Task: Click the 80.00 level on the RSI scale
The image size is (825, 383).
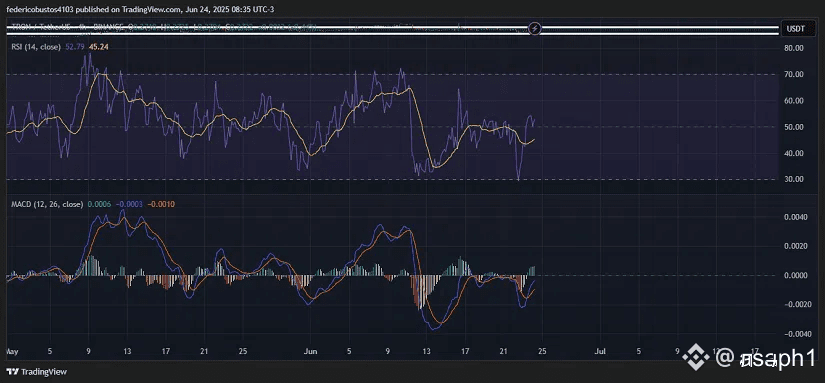Action: (x=793, y=48)
